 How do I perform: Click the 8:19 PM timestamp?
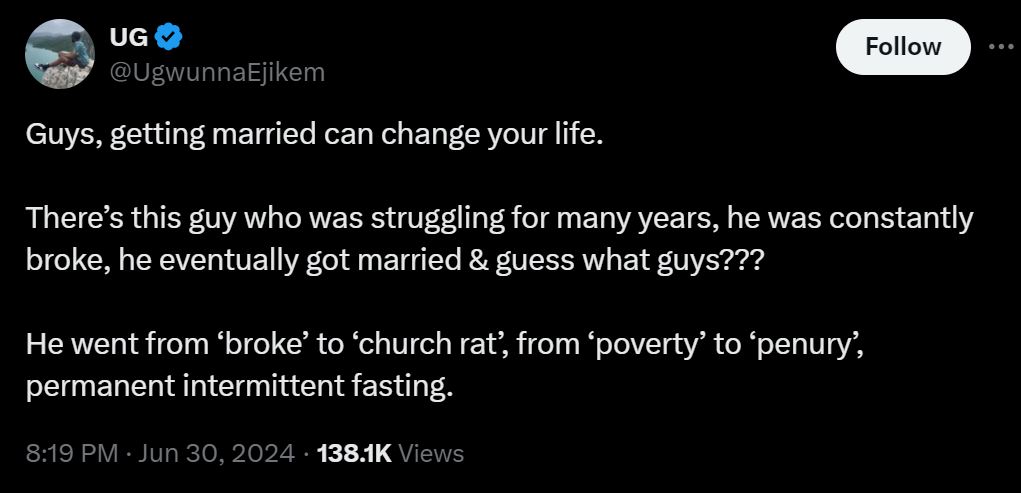tap(72, 453)
